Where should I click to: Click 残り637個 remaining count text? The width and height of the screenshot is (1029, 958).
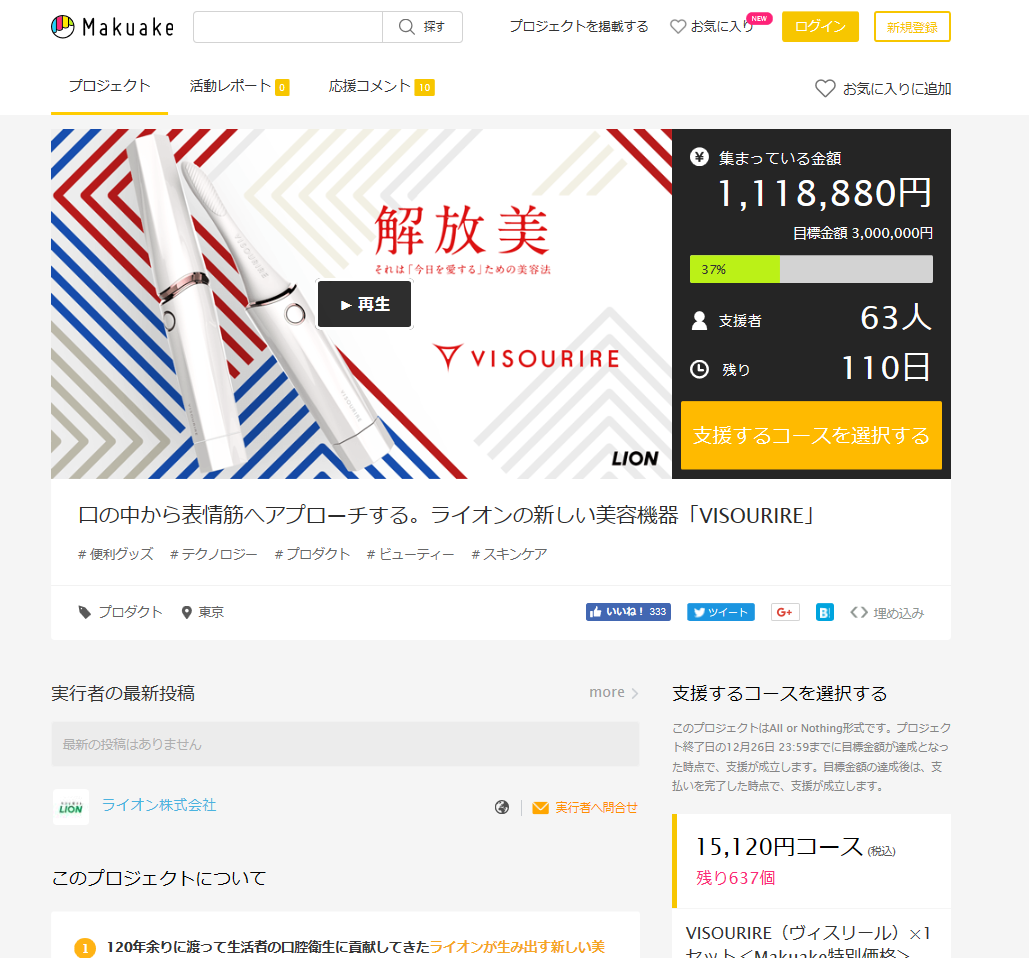pos(736,877)
